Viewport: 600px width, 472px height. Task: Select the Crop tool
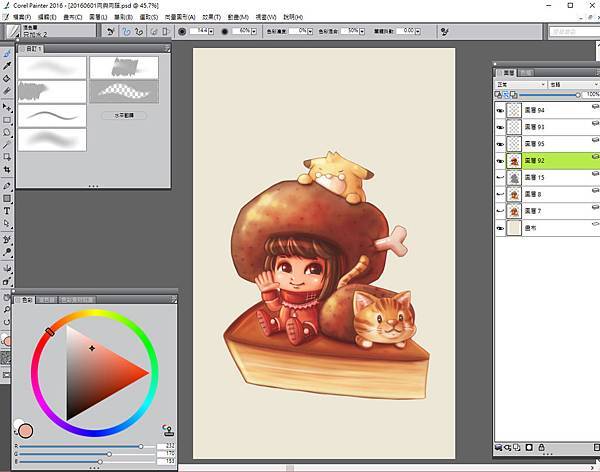(7, 169)
